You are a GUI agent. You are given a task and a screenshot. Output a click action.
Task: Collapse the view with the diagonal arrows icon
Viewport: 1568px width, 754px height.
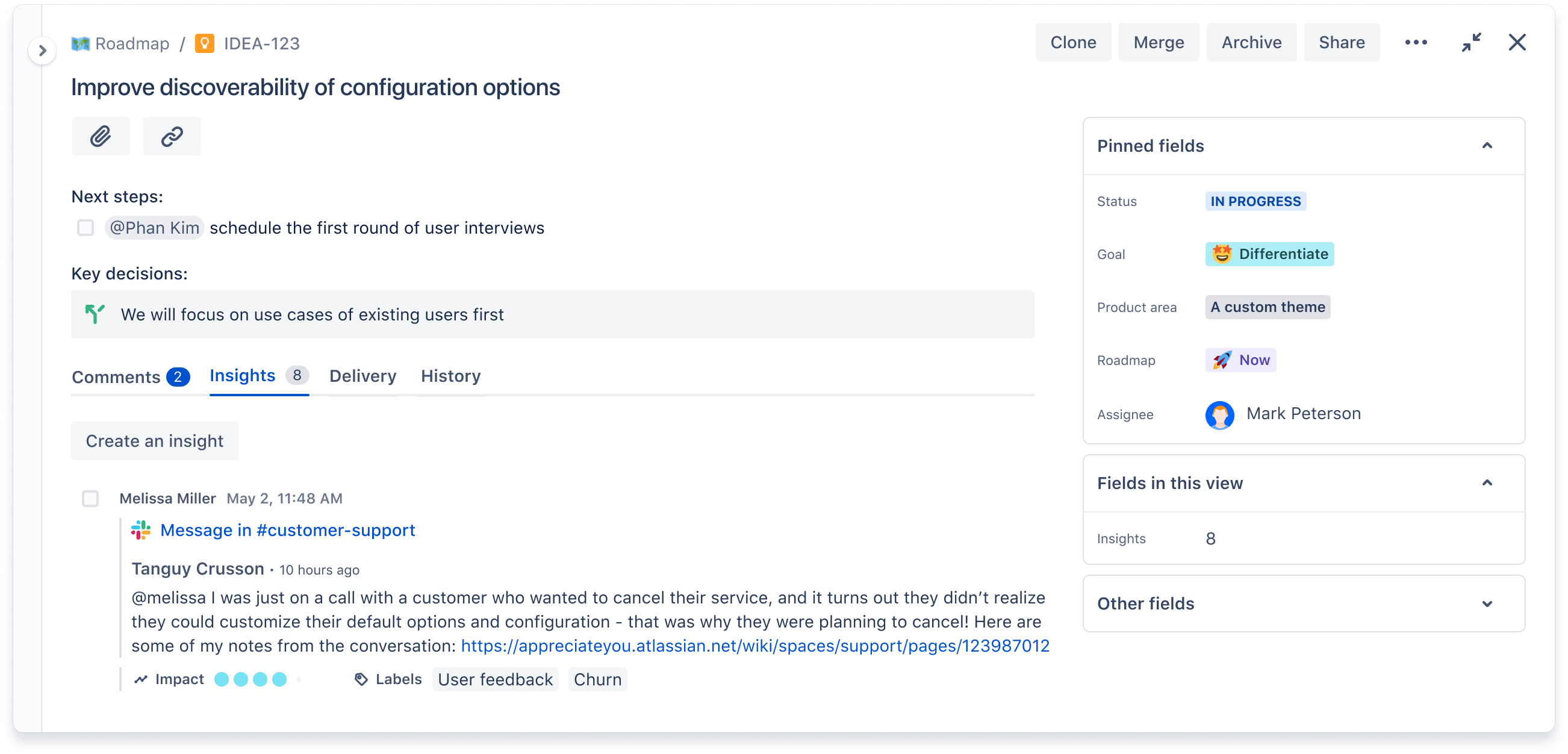click(x=1471, y=42)
